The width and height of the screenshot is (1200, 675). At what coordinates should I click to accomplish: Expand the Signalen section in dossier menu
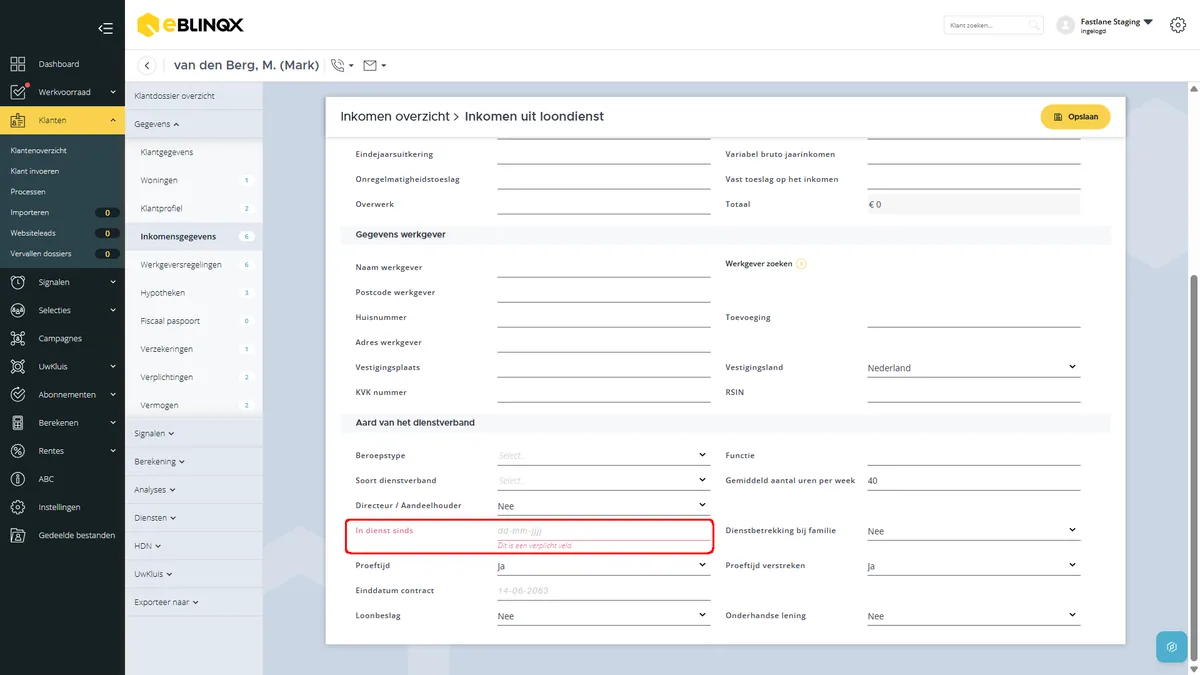[155, 434]
